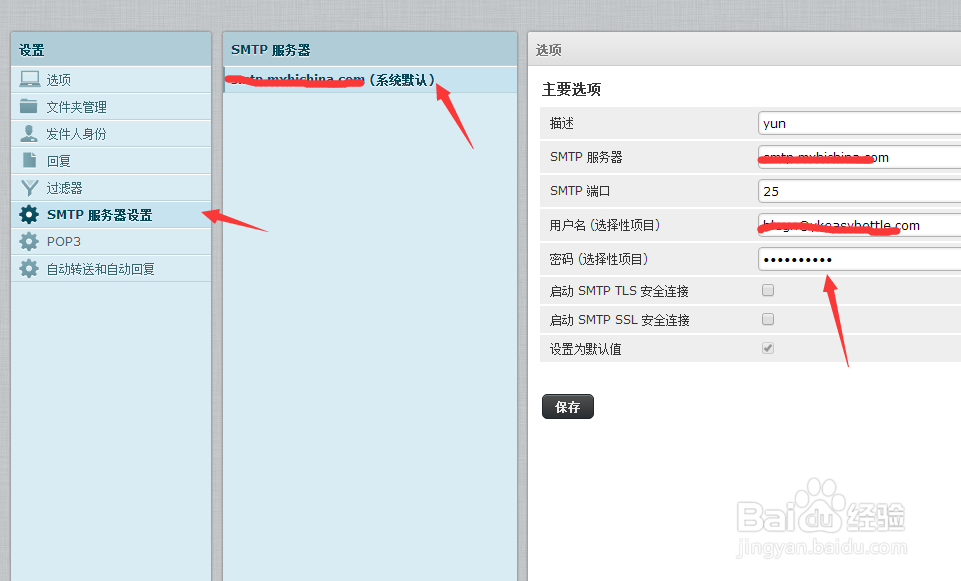The width and height of the screenshot is (961, 581).
Task: Enable 启动 SMTP SSL 安全连接 checkbox
Action: pos(768,319)
